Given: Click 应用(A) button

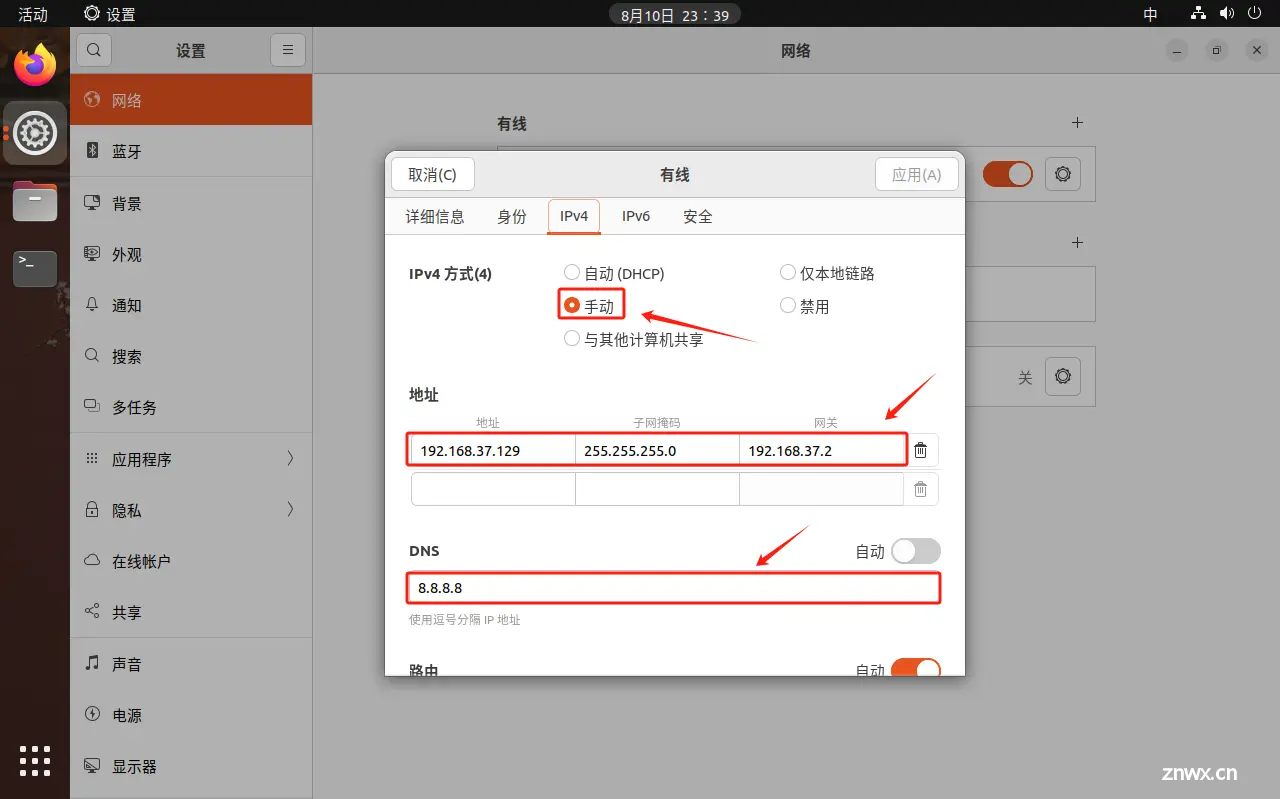Looking at the screenshot, I should (917, 174).
